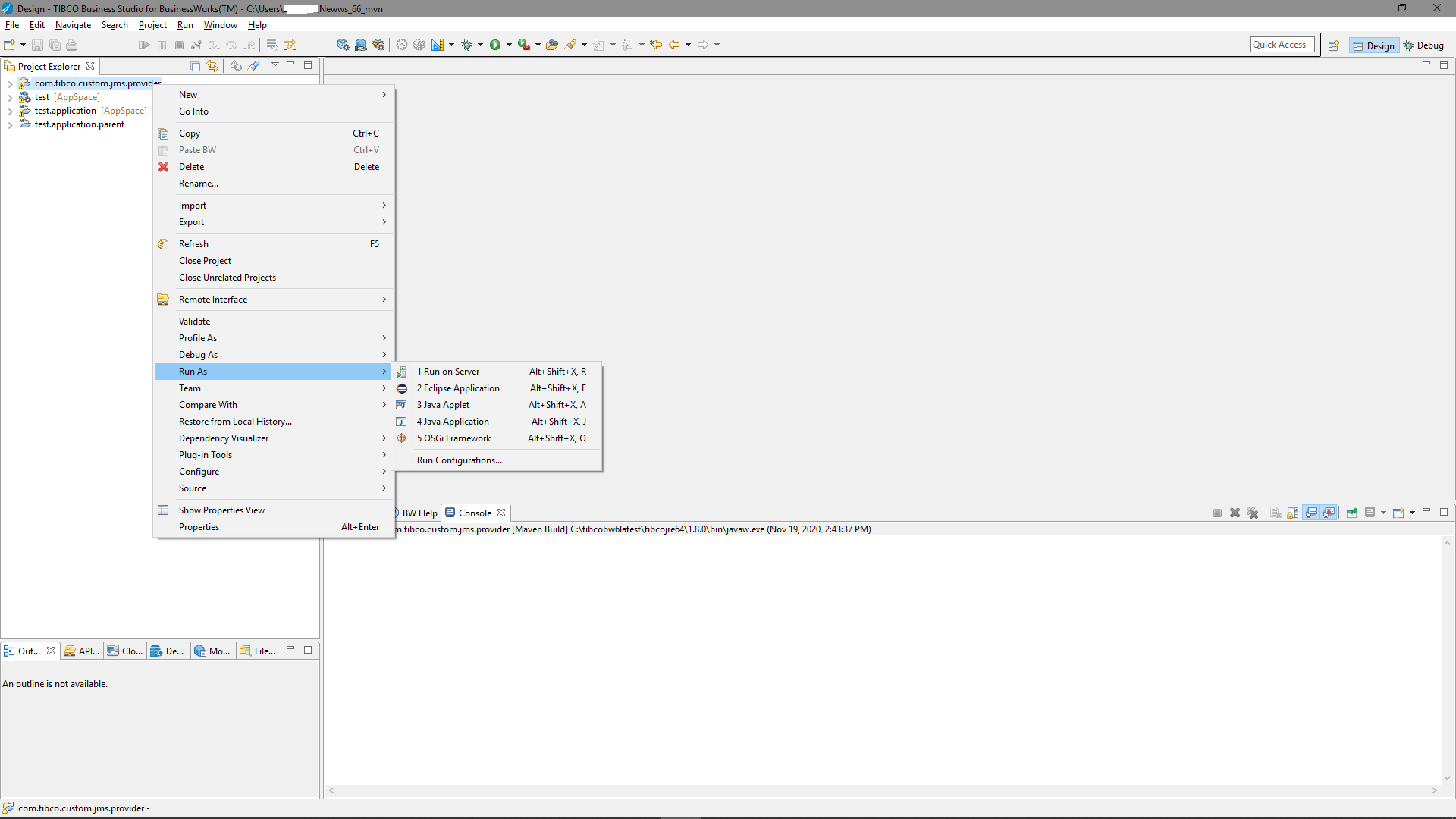Click the Print toolbar icon
This screenshot has height=819, width=1456.
tap(72, 45)
